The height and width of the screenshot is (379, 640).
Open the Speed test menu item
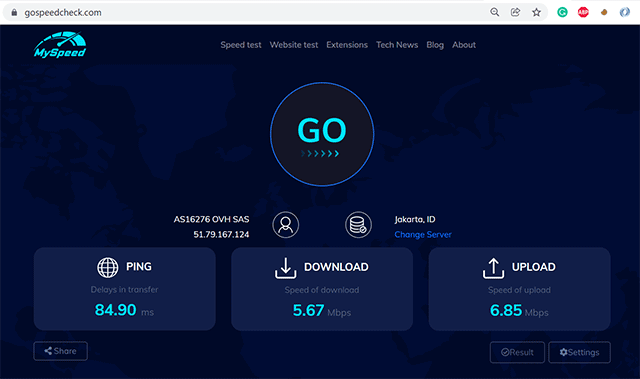241,45
